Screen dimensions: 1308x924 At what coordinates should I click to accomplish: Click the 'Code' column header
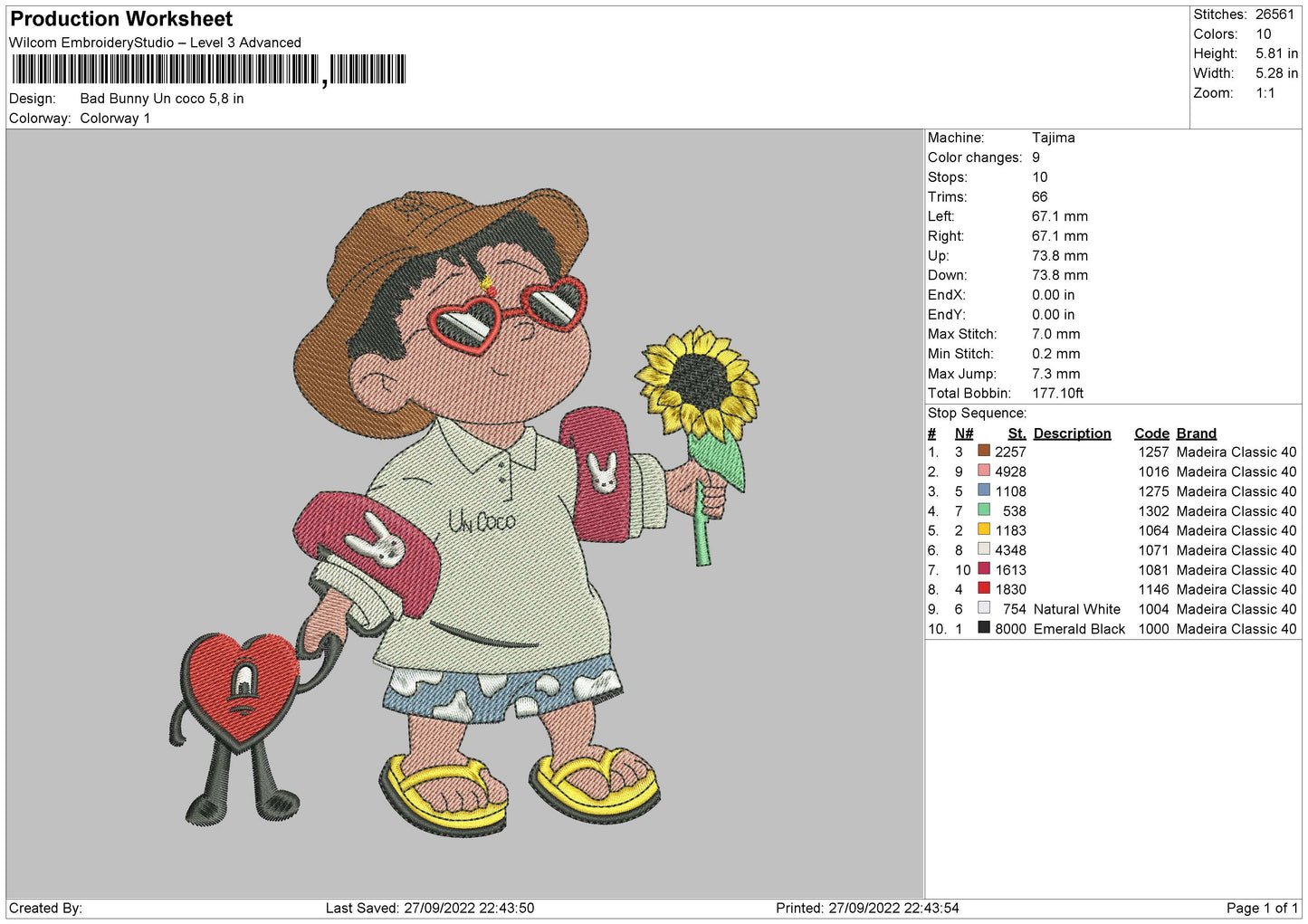point(1152,433)
